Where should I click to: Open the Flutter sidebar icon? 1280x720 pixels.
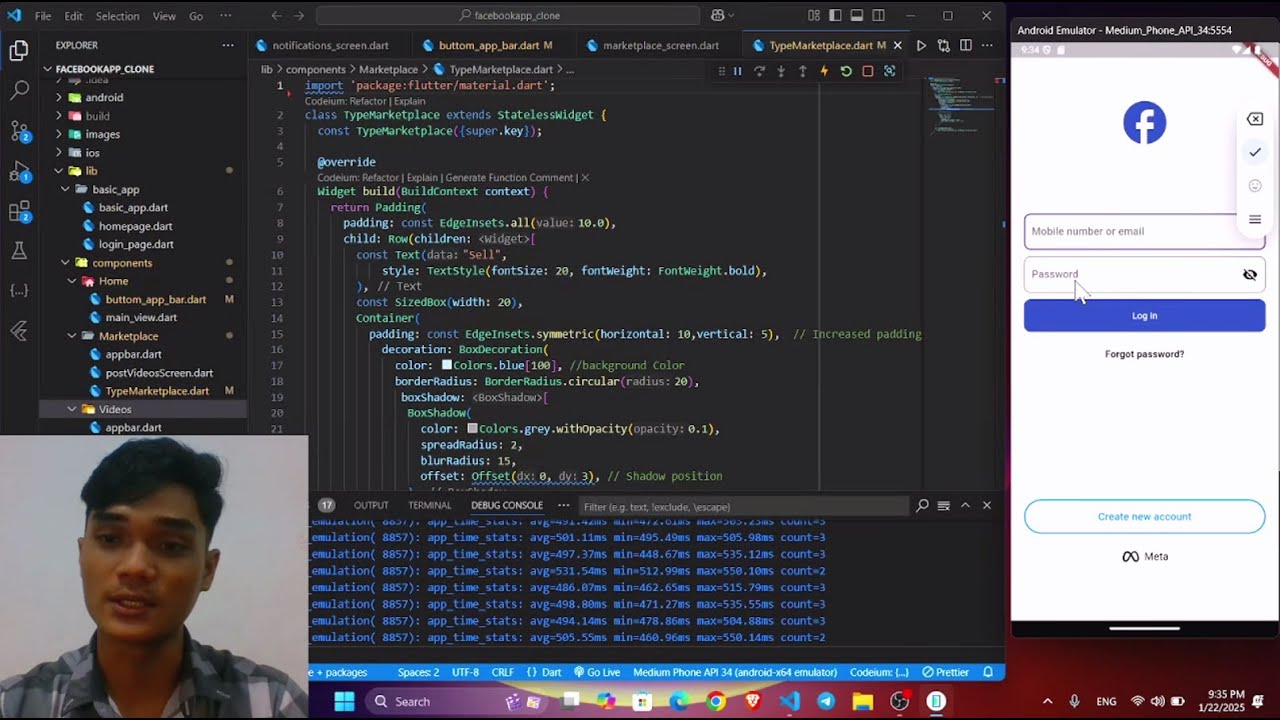point(19,331)
